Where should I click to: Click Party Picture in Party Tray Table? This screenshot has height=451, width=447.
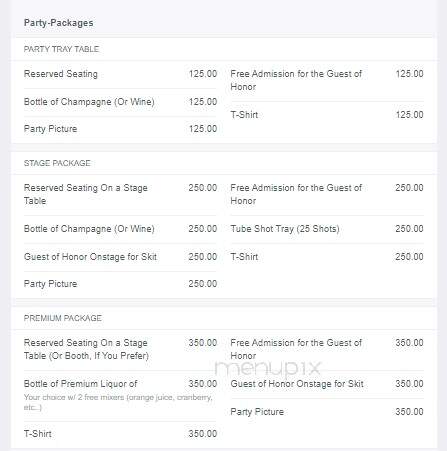[120, 129]
